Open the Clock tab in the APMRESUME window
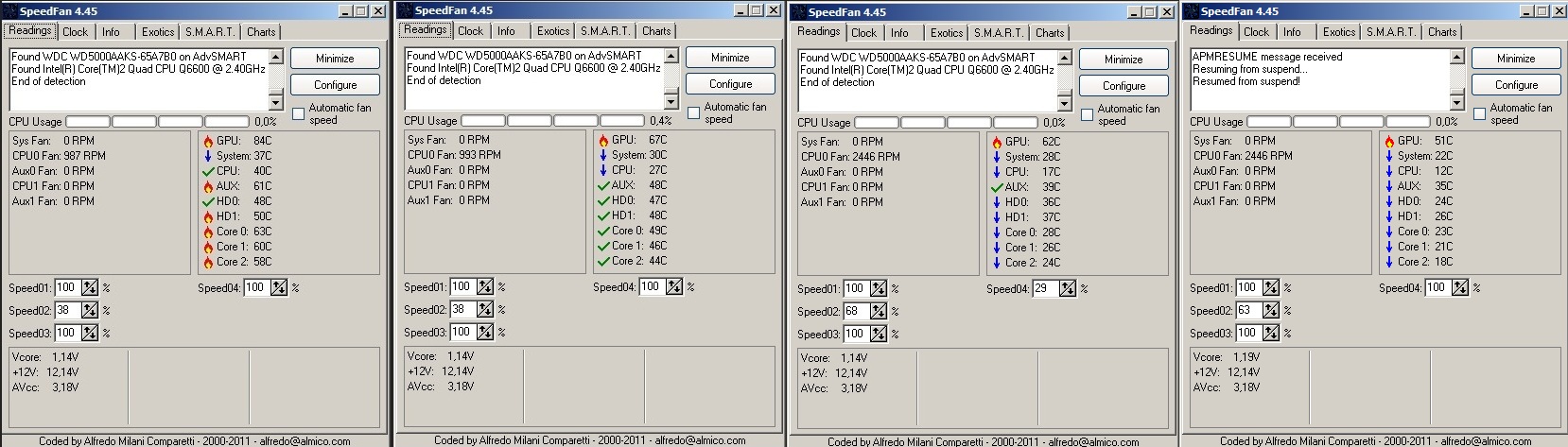Image resolution: width=1568 pixels, height=447 pixels. click(x=1256, y=32)
